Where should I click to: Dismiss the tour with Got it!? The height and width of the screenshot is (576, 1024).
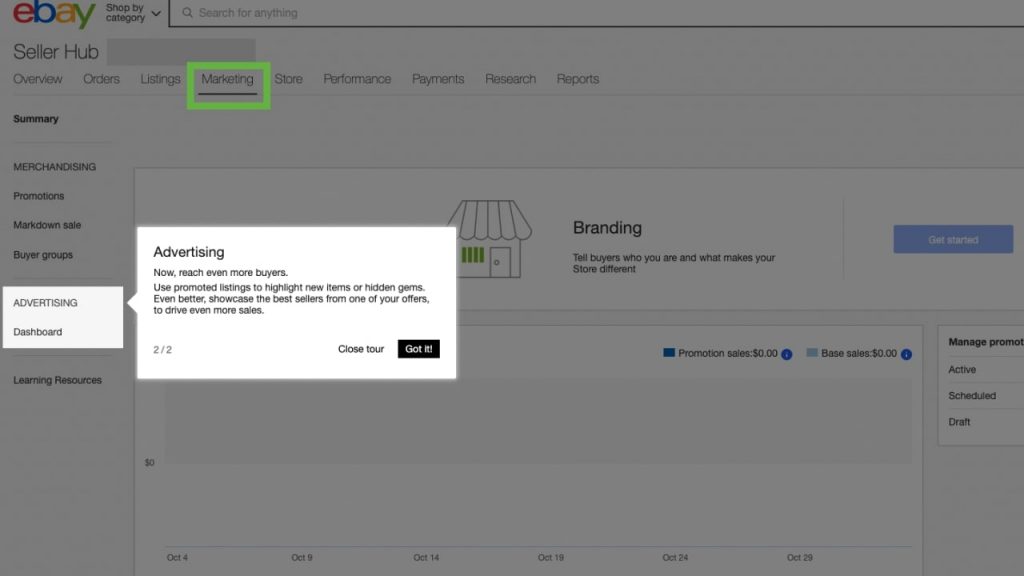418,349
